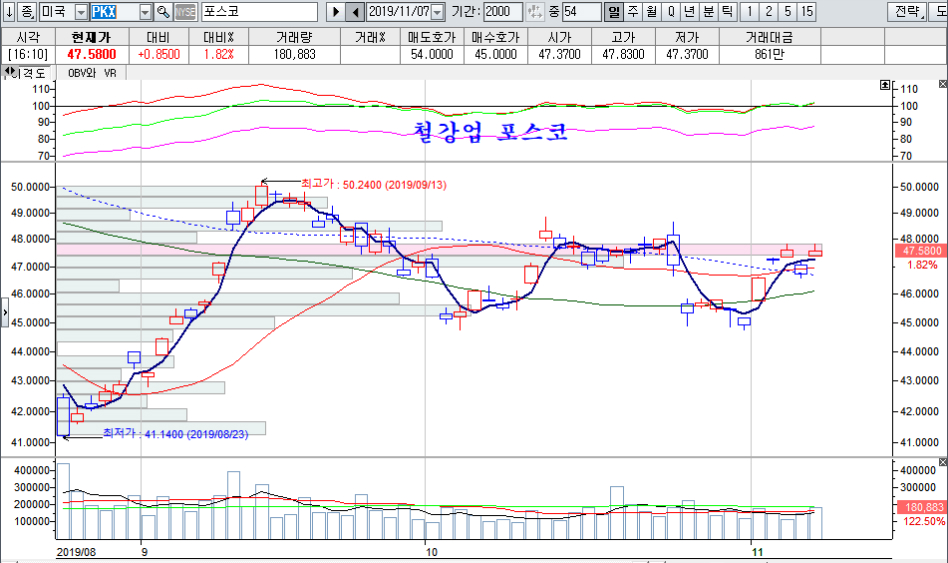The width and height of the screenshot is (948, 563).
Task: Select daily (일) chart period
Action: tap(614, 12)
